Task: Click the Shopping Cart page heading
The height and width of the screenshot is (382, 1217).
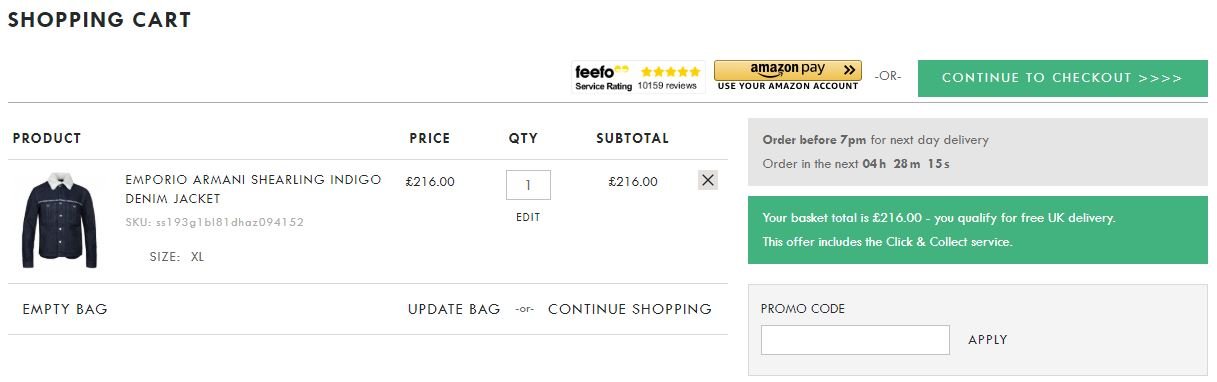Action: tap(100, 19)
